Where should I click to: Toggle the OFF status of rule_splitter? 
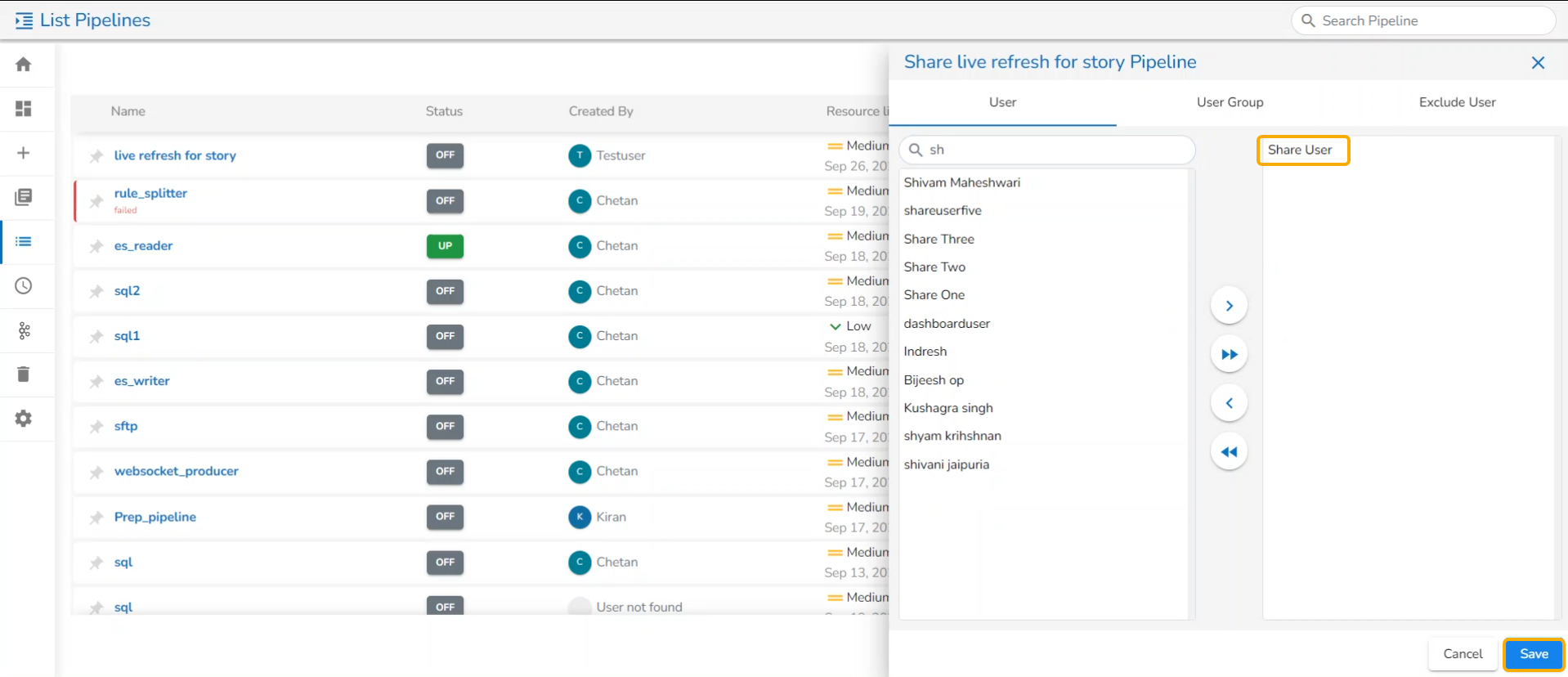coord(445,201)
